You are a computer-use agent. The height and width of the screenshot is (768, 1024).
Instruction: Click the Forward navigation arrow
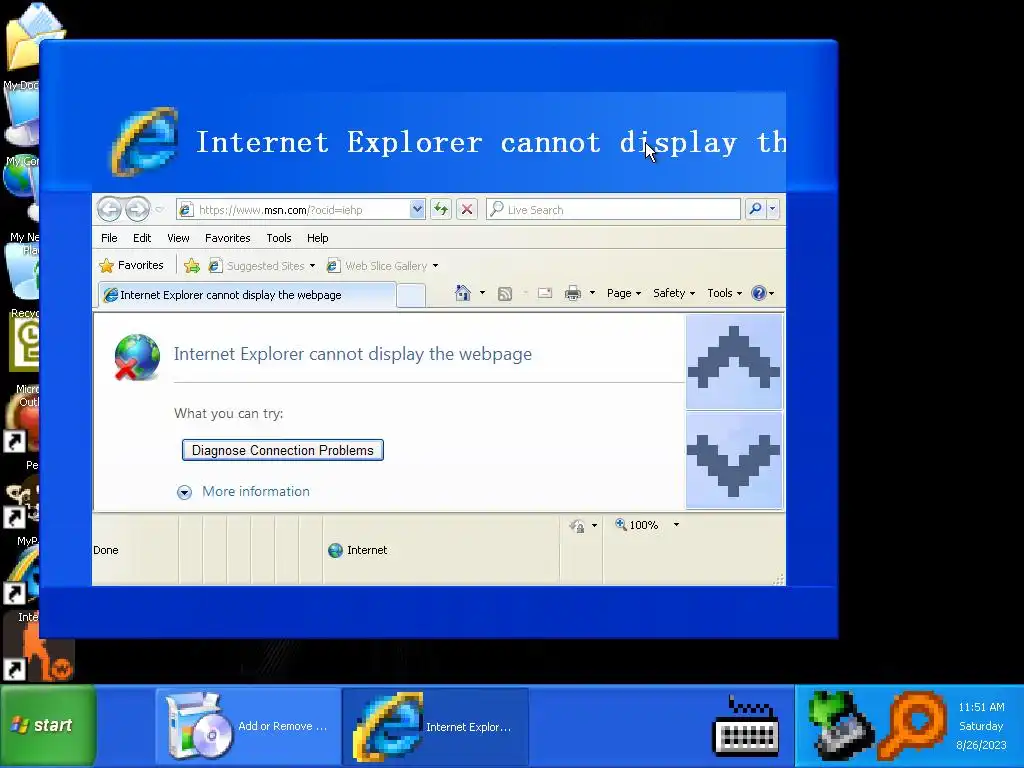pyautogui.click(x=137, y=210)
